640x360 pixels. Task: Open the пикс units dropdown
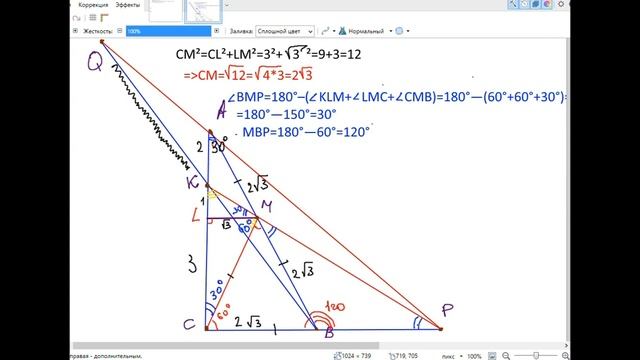(452, 356)
